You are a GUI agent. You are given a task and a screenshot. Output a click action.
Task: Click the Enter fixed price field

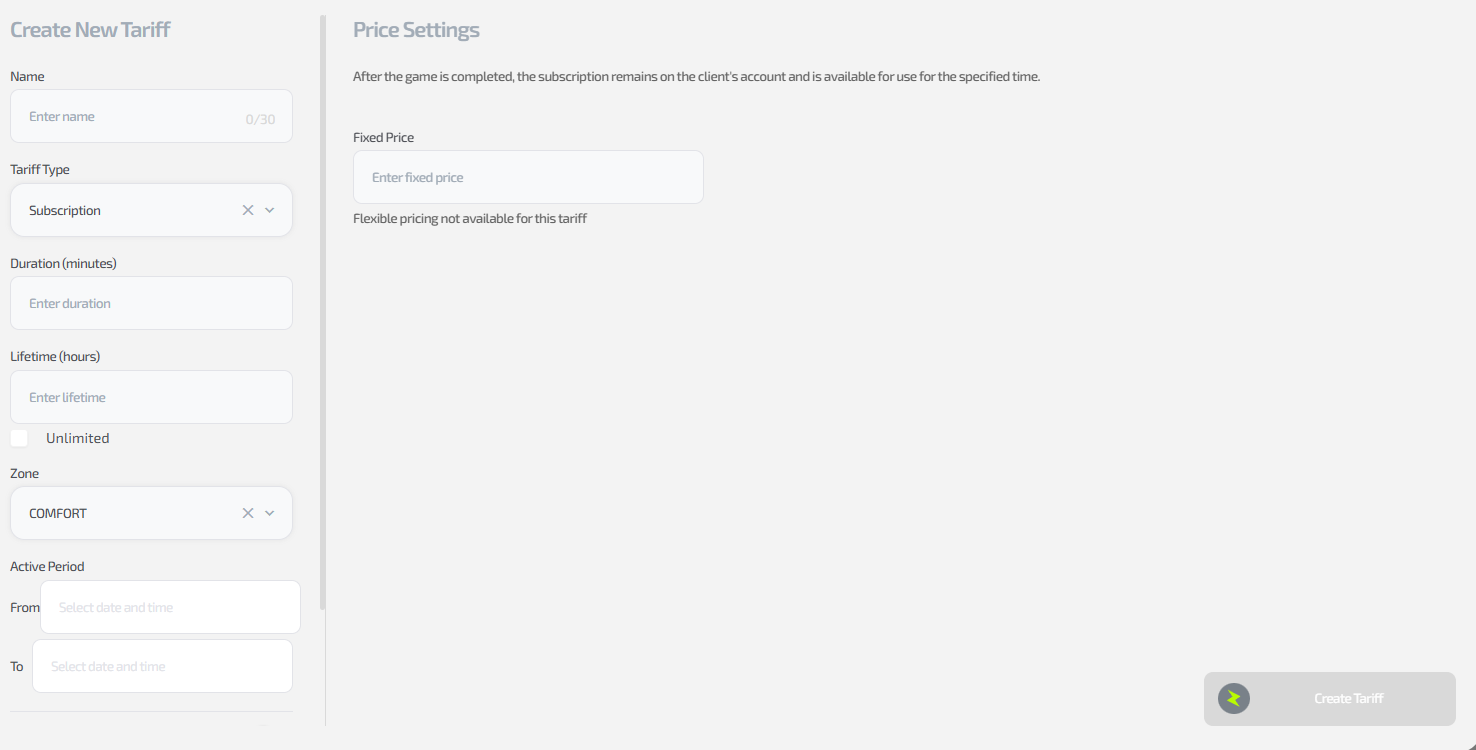click(528, 177)
